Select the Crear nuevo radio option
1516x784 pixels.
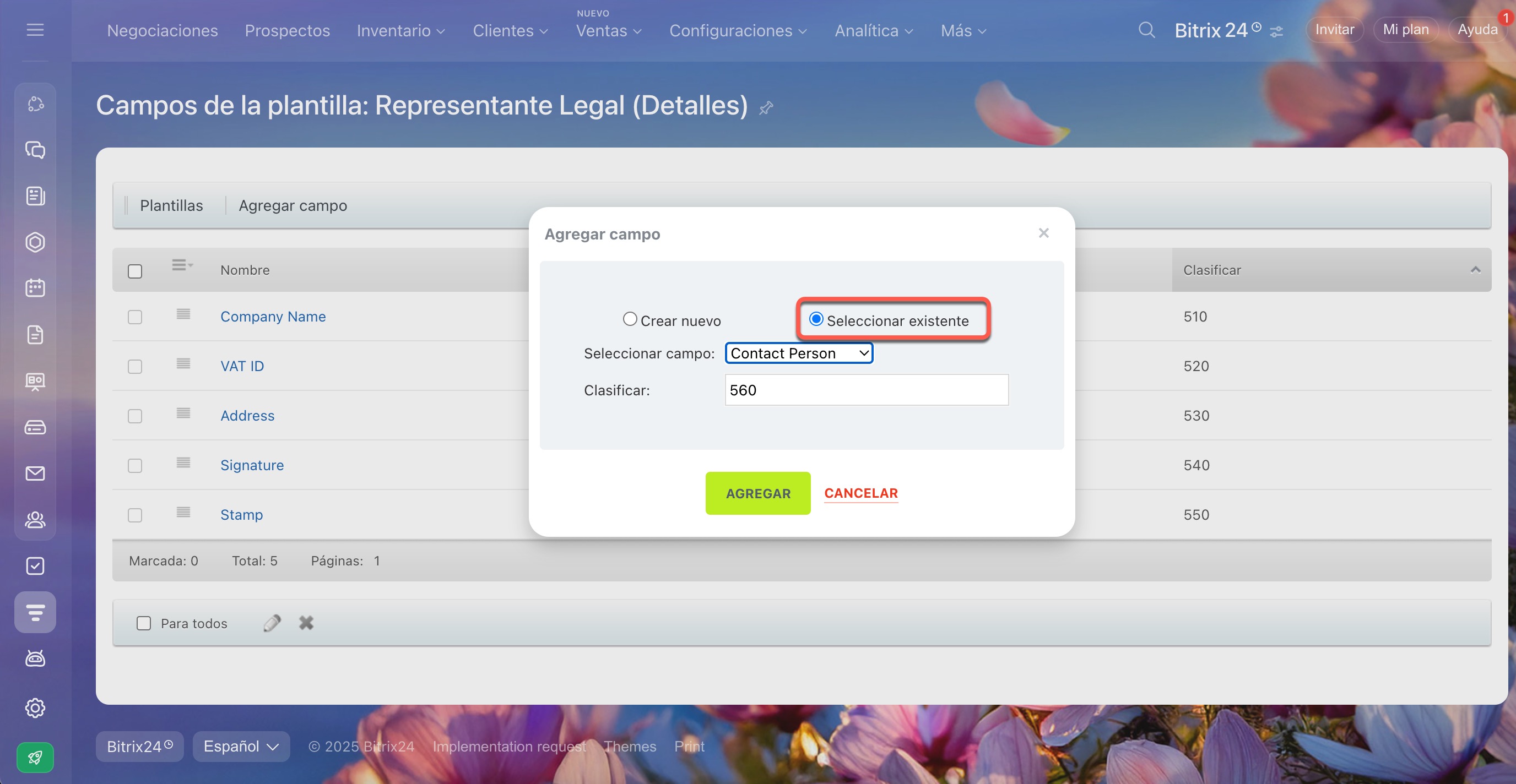pyautogui.click(x=630, y=319)
